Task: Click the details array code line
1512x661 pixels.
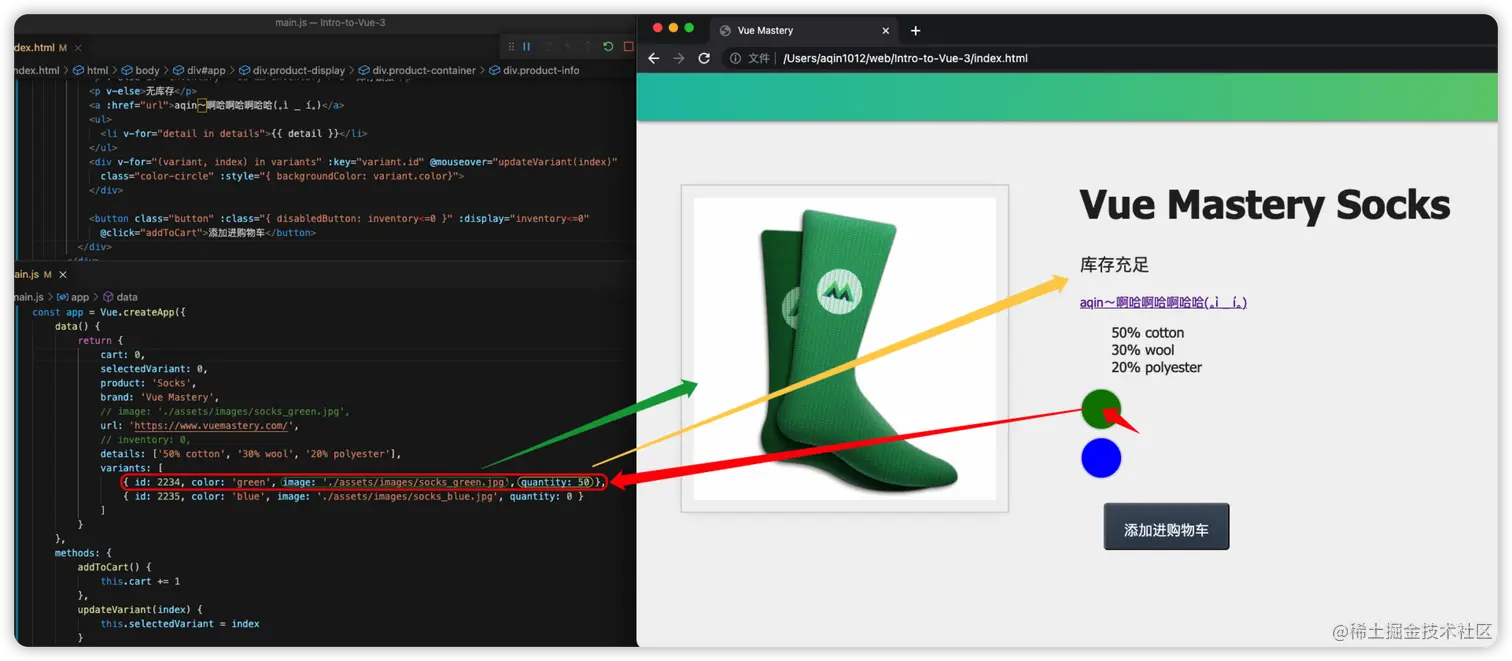Action: click(x=250, y=454)
